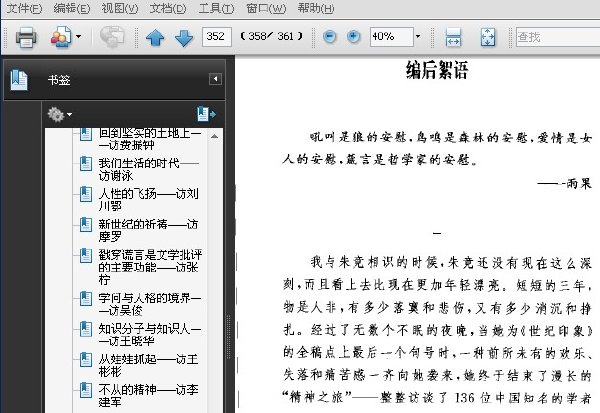The width and height of the screenshot is (600, 413).
Task: Select bookmark 戳穿谎言是文学批评的主要功能——访张柠
Action: click(x=150, y=267)
